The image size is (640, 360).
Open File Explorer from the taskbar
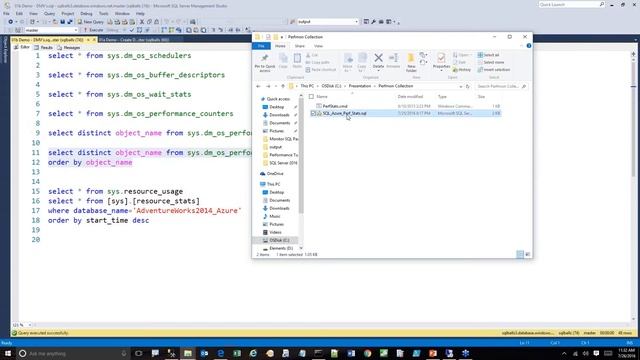tap(188, 353)
